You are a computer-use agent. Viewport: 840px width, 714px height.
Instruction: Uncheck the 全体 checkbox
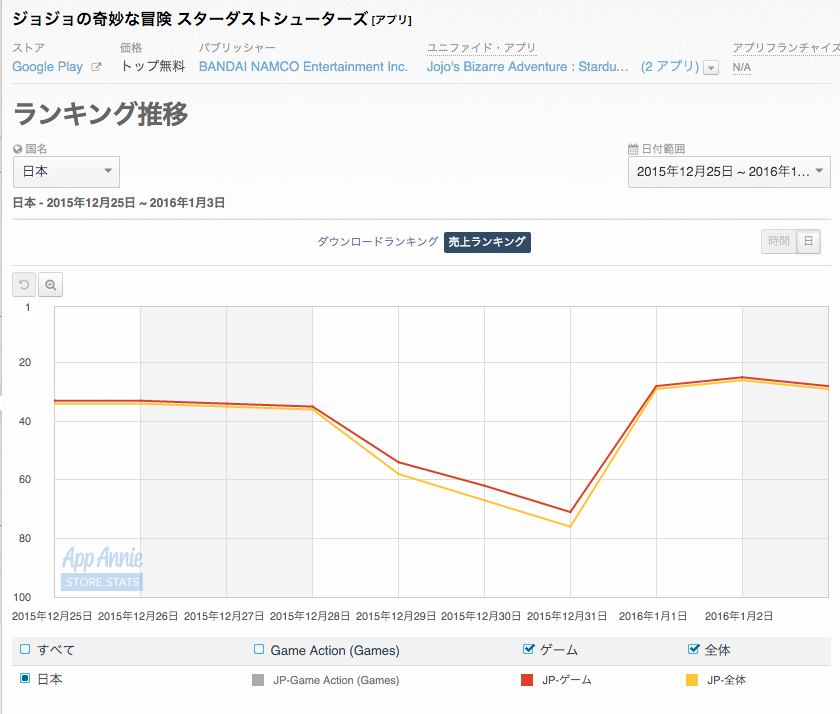pyautogui.click(x=693, y=649)
